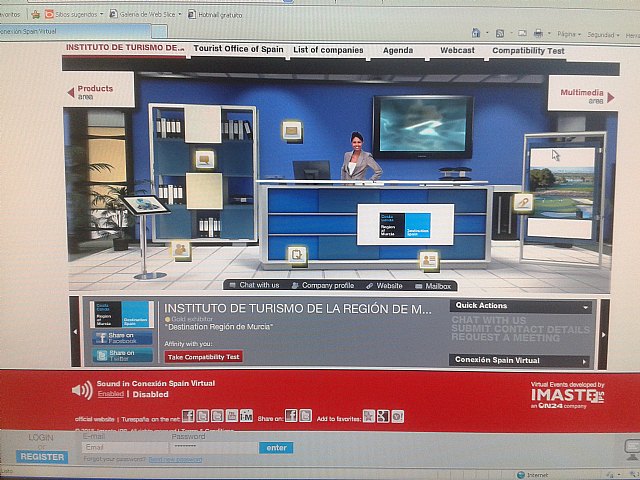Click the hotspot icon on the floor center
The image size is (640, 480).
[296, 255]
